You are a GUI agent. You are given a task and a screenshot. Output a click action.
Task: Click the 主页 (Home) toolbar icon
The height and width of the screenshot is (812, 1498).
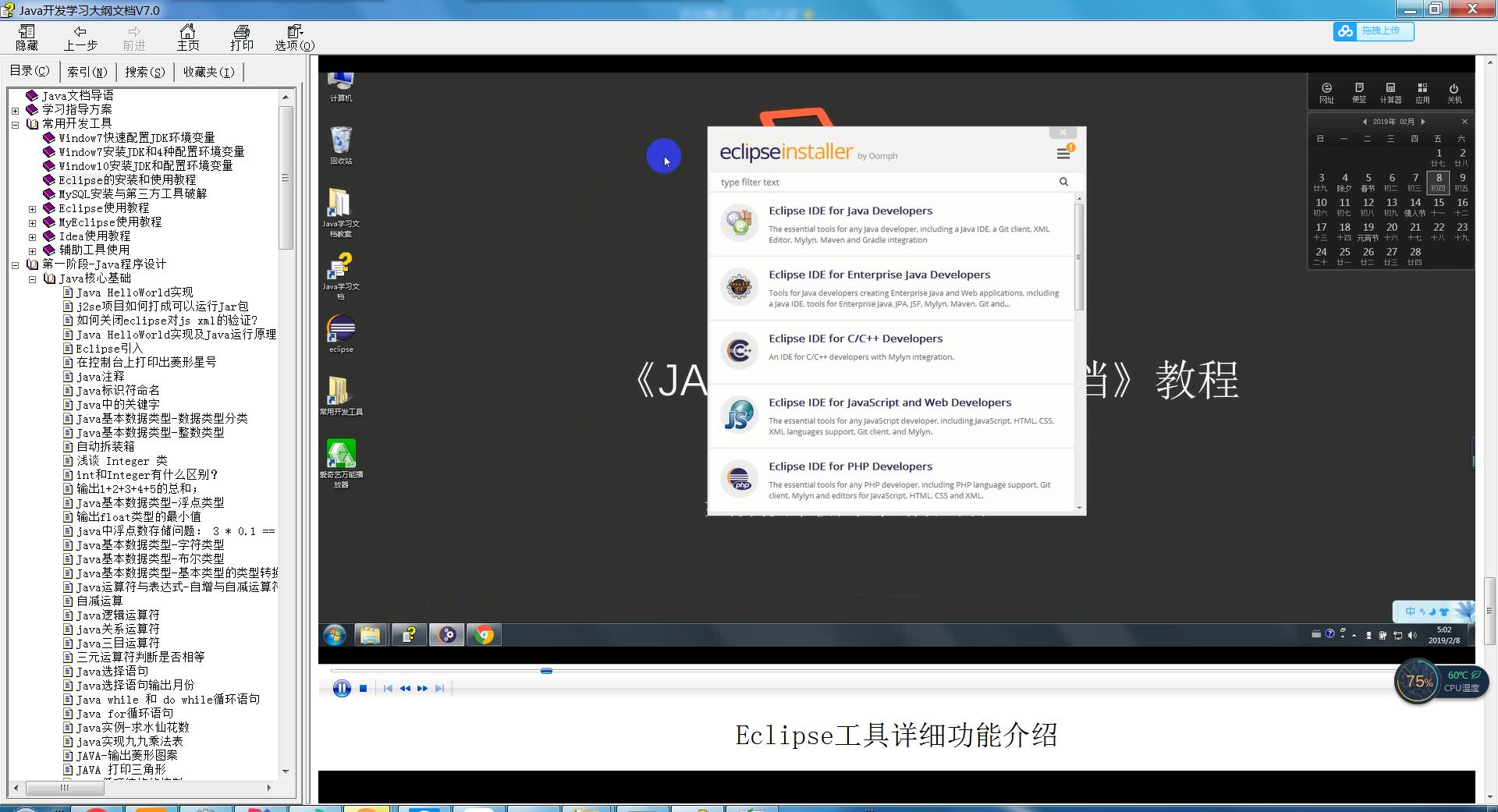click(x=187, y=37)
